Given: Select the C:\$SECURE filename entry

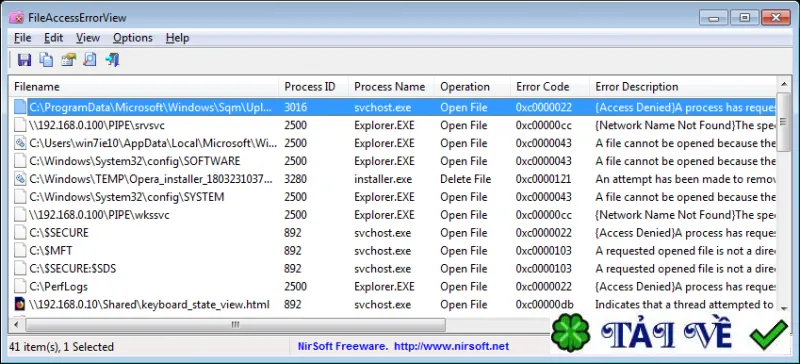Looking at the screenshot, I should tap(59, 233).
